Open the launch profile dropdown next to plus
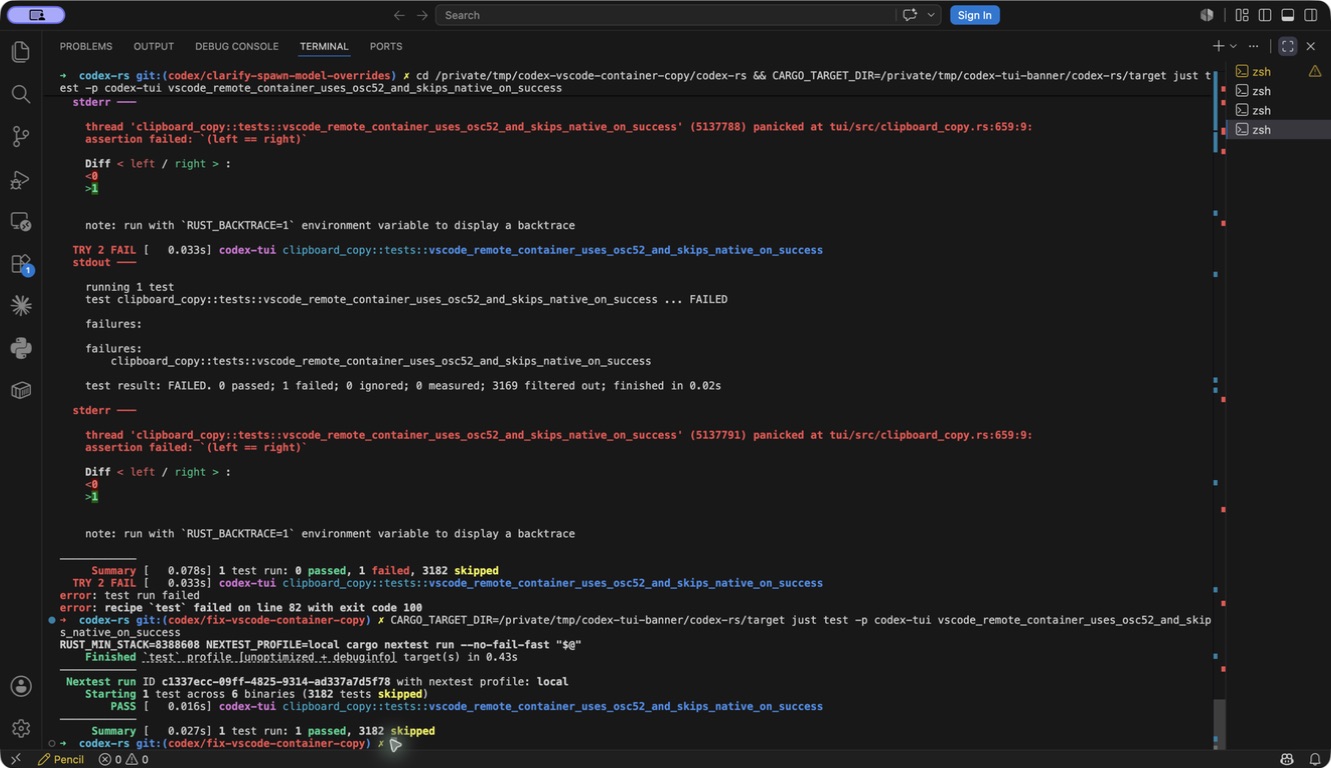1331x768 pixels. 1233,46
